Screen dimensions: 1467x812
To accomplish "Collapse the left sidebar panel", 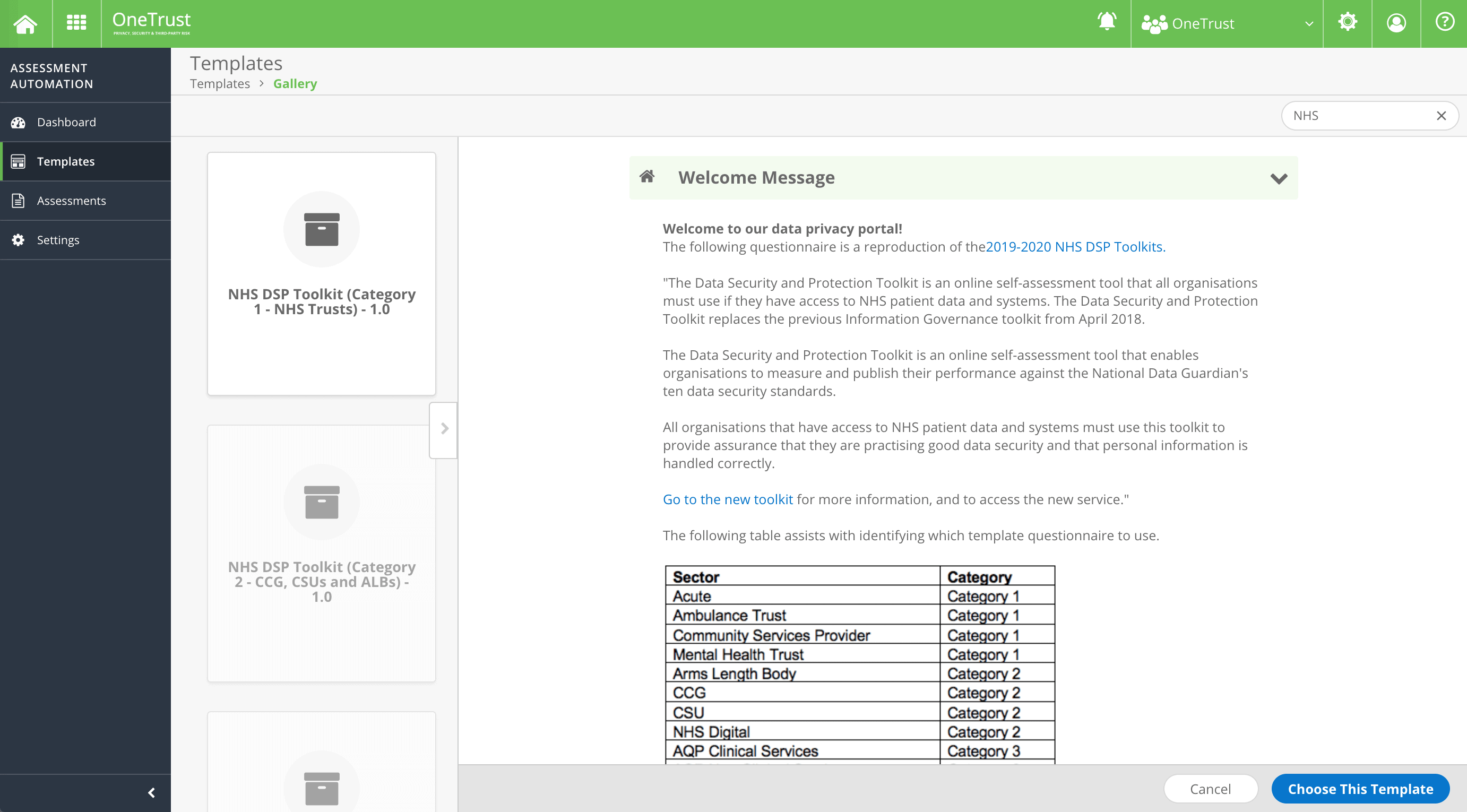I will click(x=150, y=792).
